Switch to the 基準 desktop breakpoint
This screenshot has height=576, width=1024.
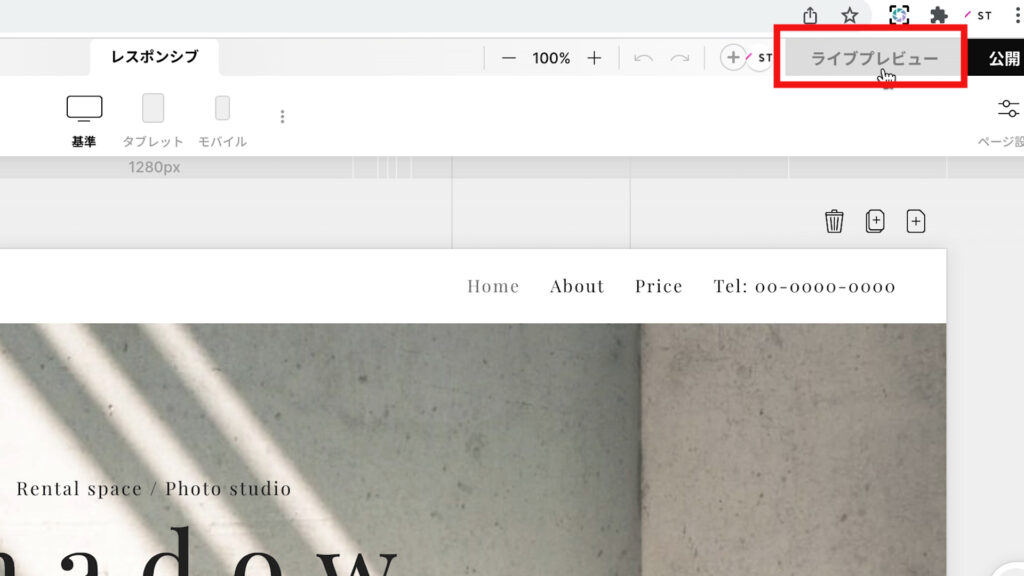point(84,121)
